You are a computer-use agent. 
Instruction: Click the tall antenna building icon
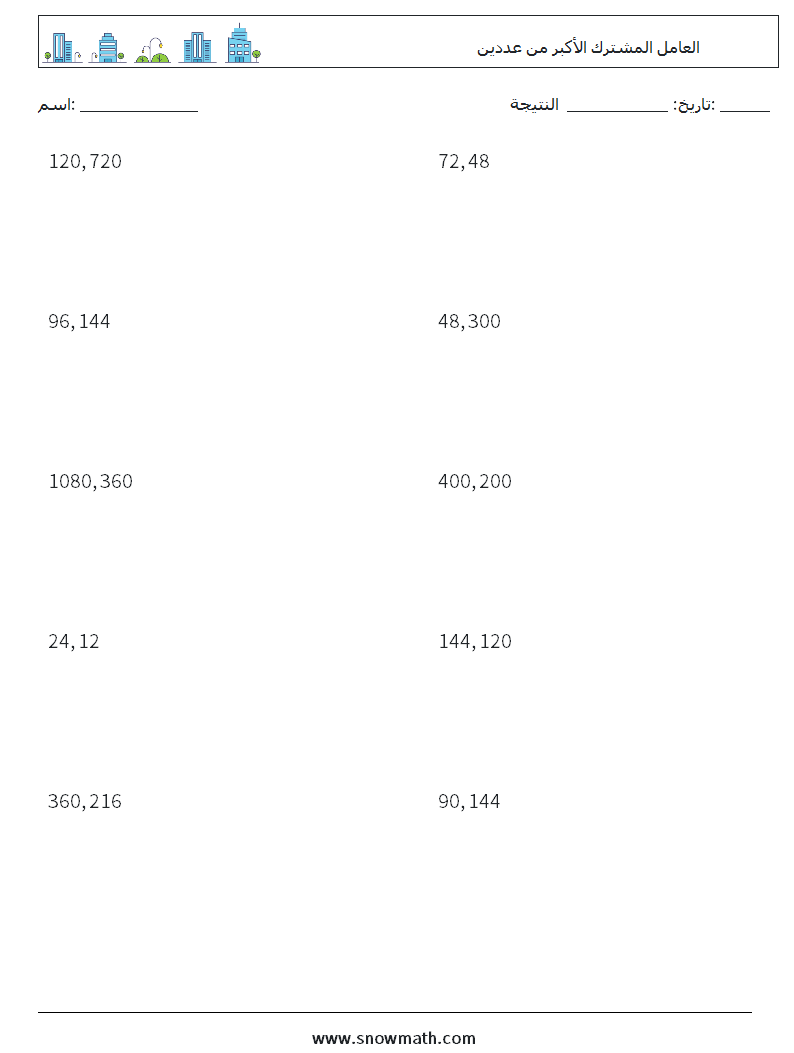tap(242, 44)
